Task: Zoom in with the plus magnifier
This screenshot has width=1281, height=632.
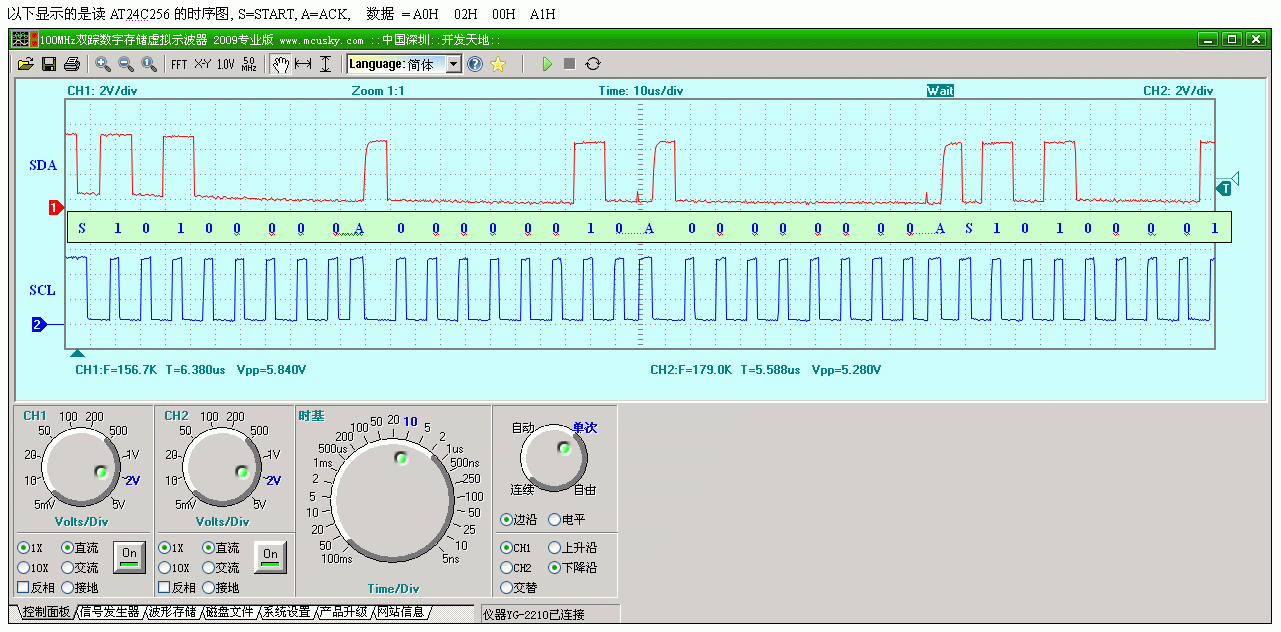Action: 102,64
